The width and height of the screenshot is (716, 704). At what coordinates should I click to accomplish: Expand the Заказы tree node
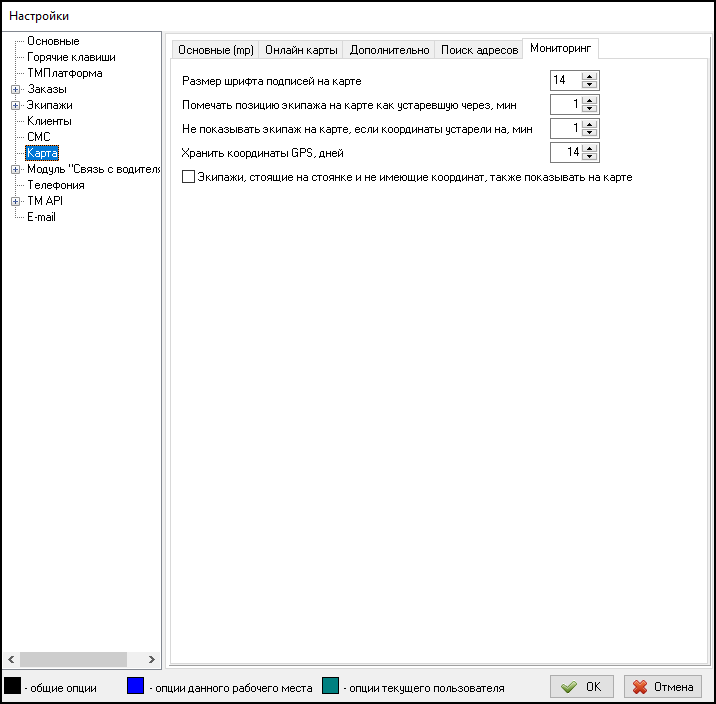point(15,89)
